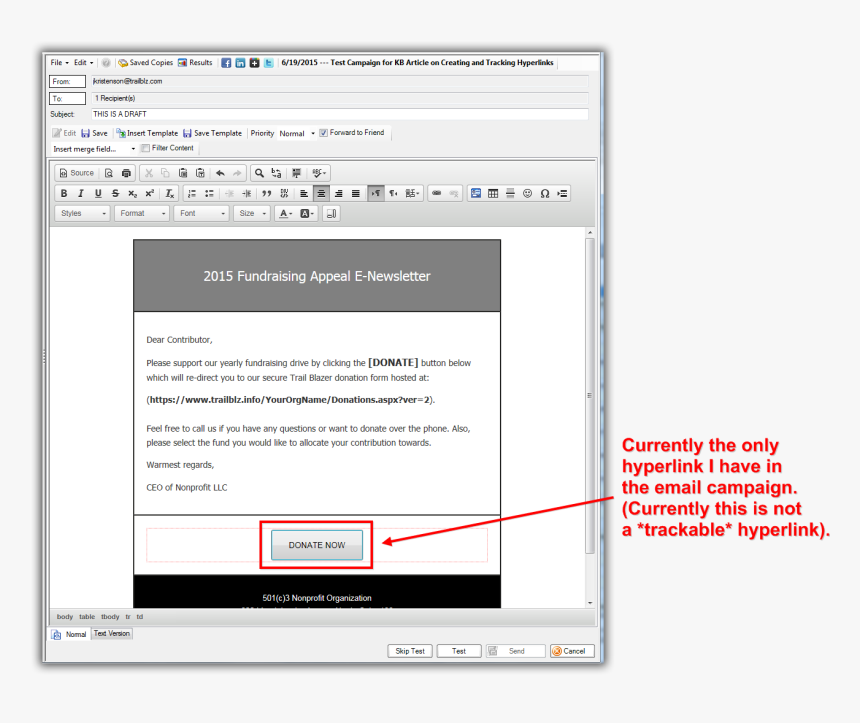860x723 pixels.
Task: Click the Twitter share icon
Action: point(269,62)
